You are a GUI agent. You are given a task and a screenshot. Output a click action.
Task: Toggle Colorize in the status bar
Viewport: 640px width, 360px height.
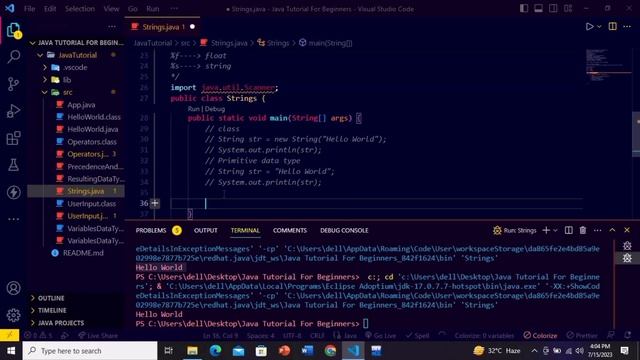point(540,336)
